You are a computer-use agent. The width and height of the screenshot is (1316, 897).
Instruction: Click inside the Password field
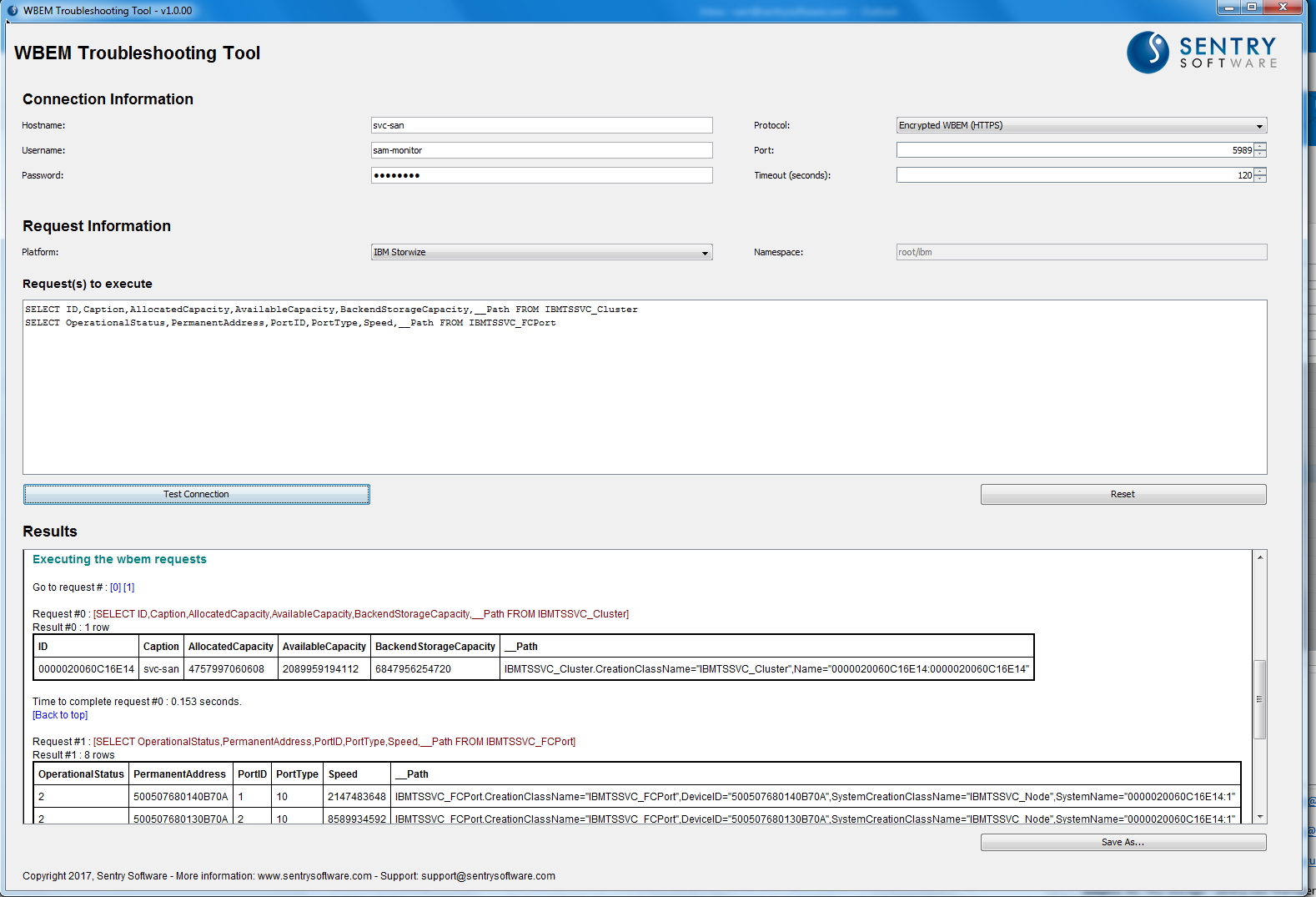[x=541, y=175]
